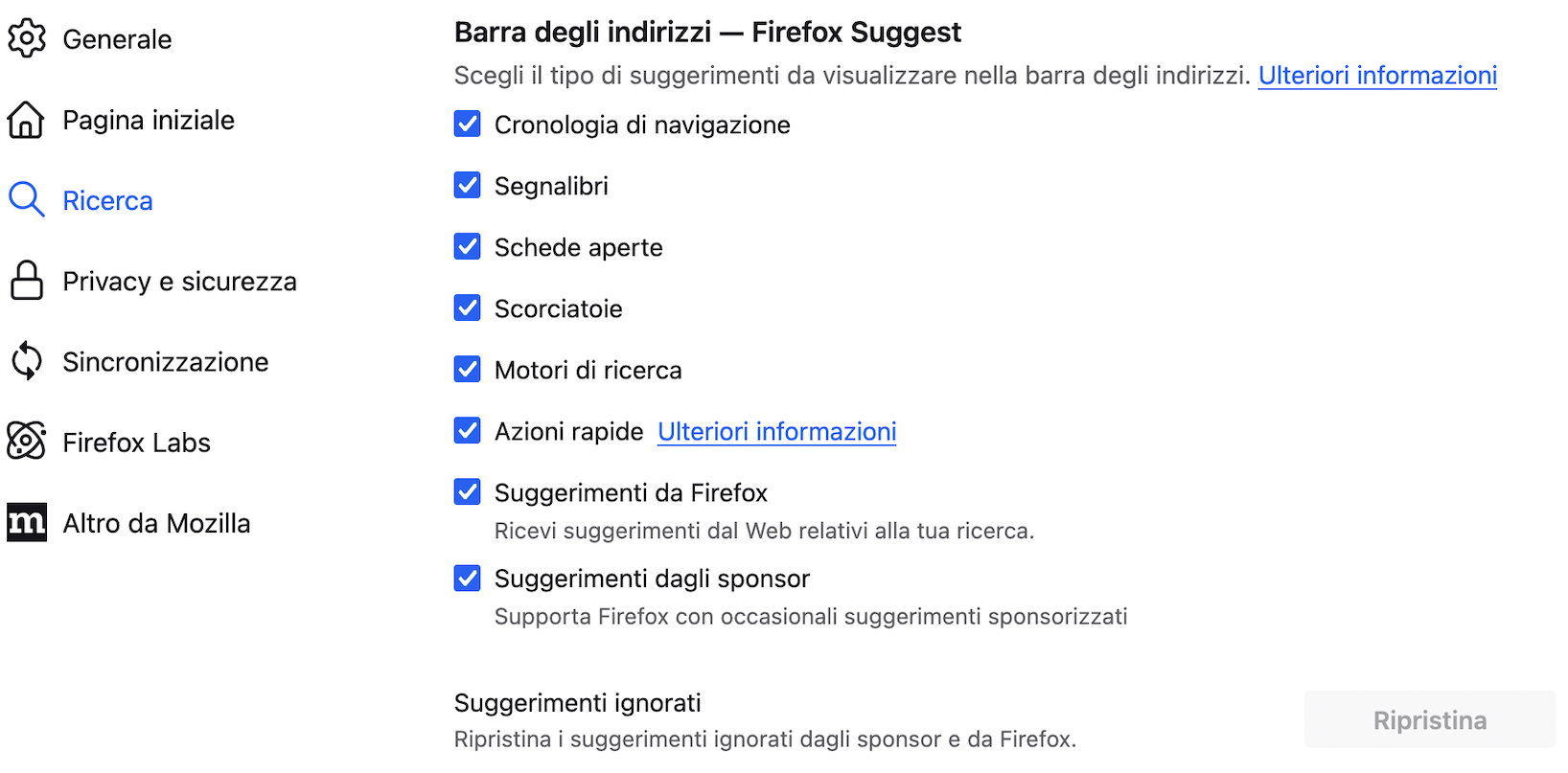Select the Firefox Labs flask icon
Image resolution: width=1568 pixels, height=773 pixels.
point(28,442)
